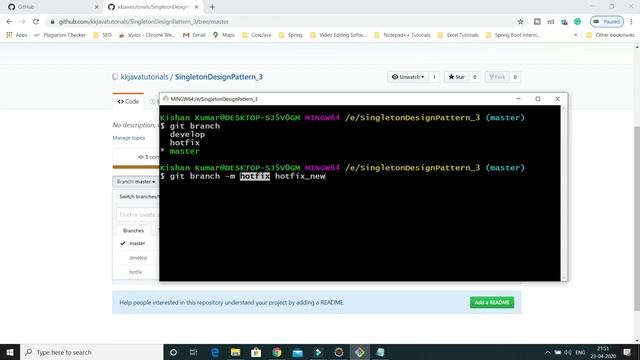
Task: Open a new browser tab
Action: coord(212,7)
